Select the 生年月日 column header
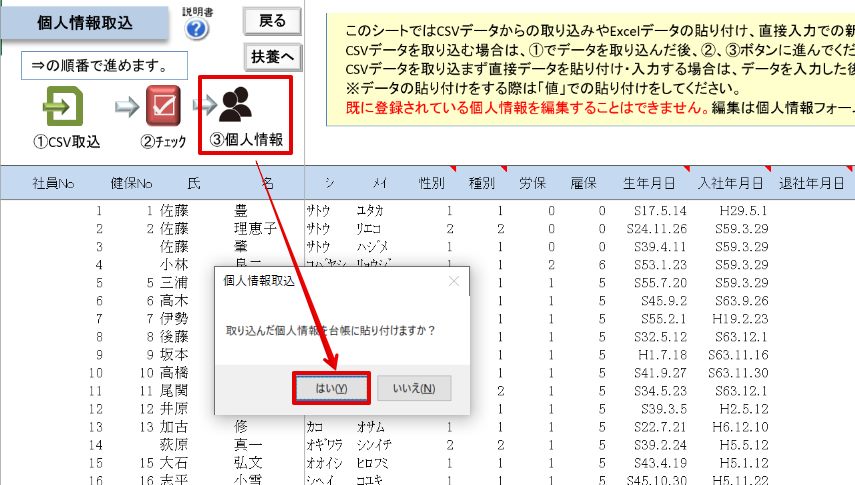This screenshot has height=485, width=855. tap(649, 183)
